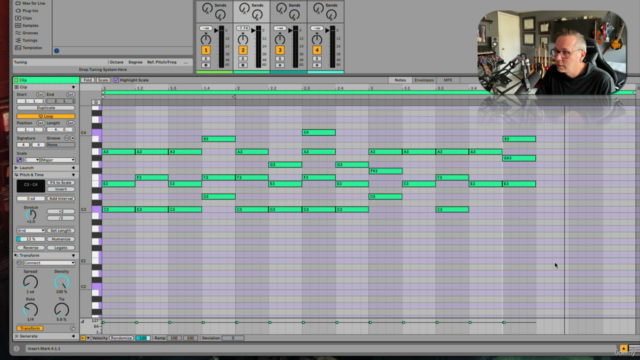Open the lane selector arrow beside Velocity
Viewport: 640px width, 360px height.
[88, 338]
